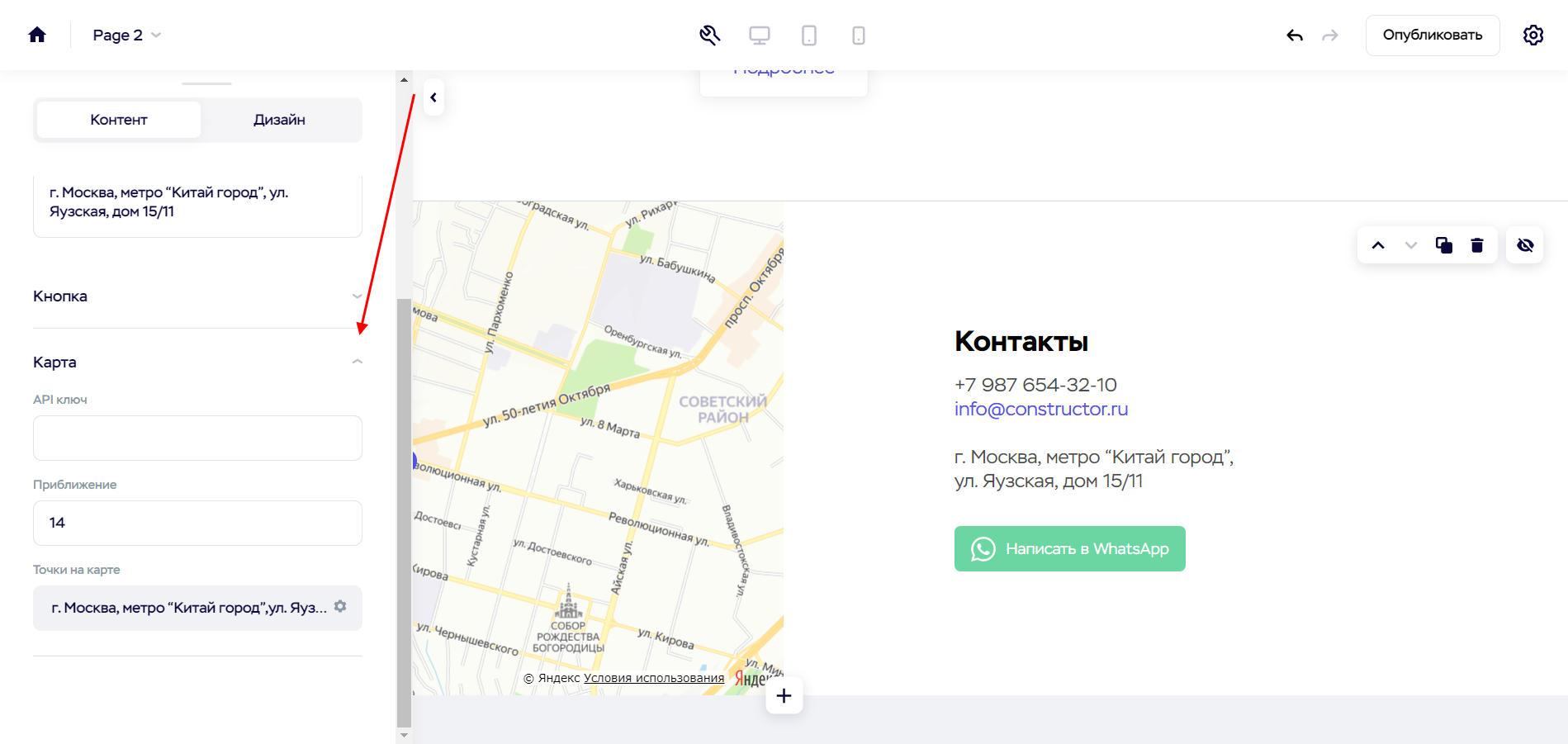Collapse the Карта section
Screen dimensions: 1568x744
click(x=357, y=361)
